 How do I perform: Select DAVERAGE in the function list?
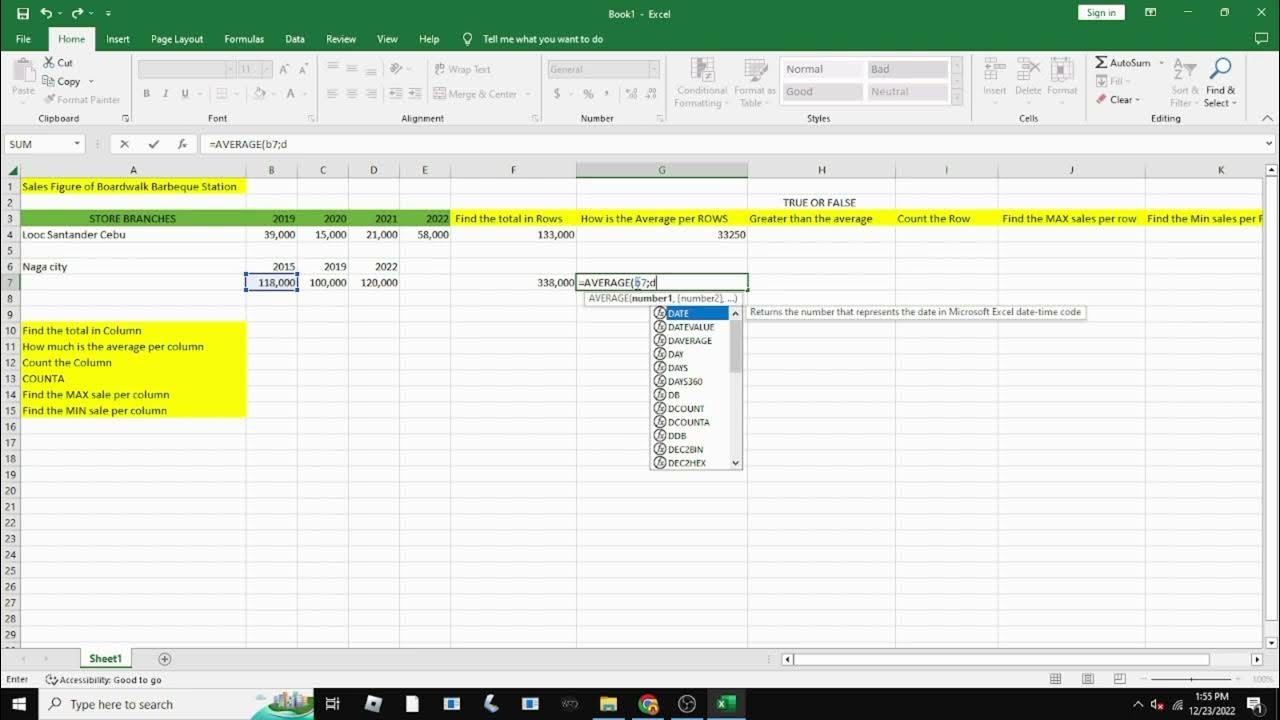click(691, 340)
